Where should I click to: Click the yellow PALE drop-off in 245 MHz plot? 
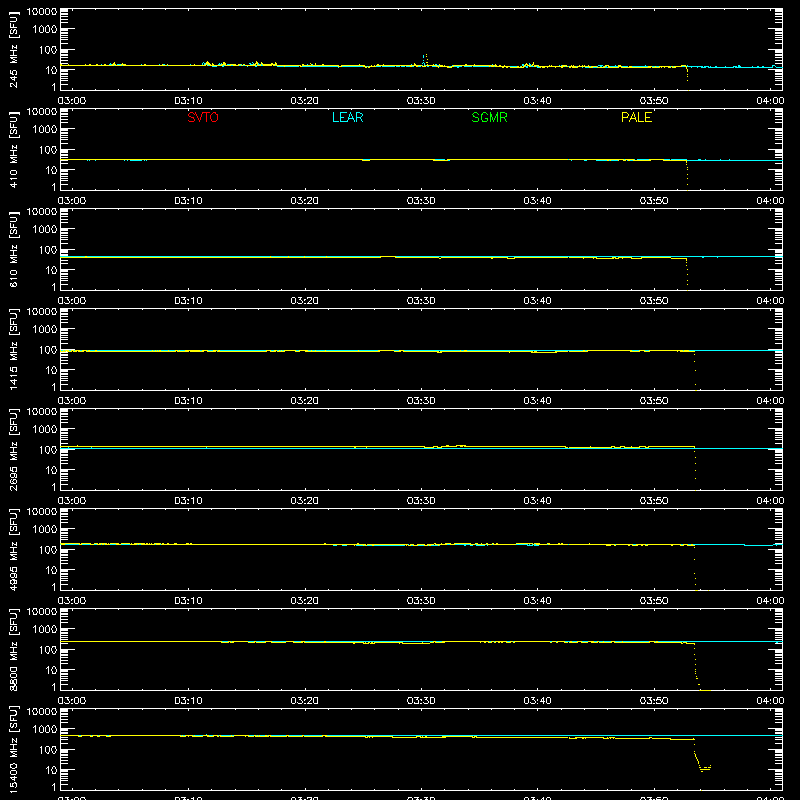coord(687,78)
